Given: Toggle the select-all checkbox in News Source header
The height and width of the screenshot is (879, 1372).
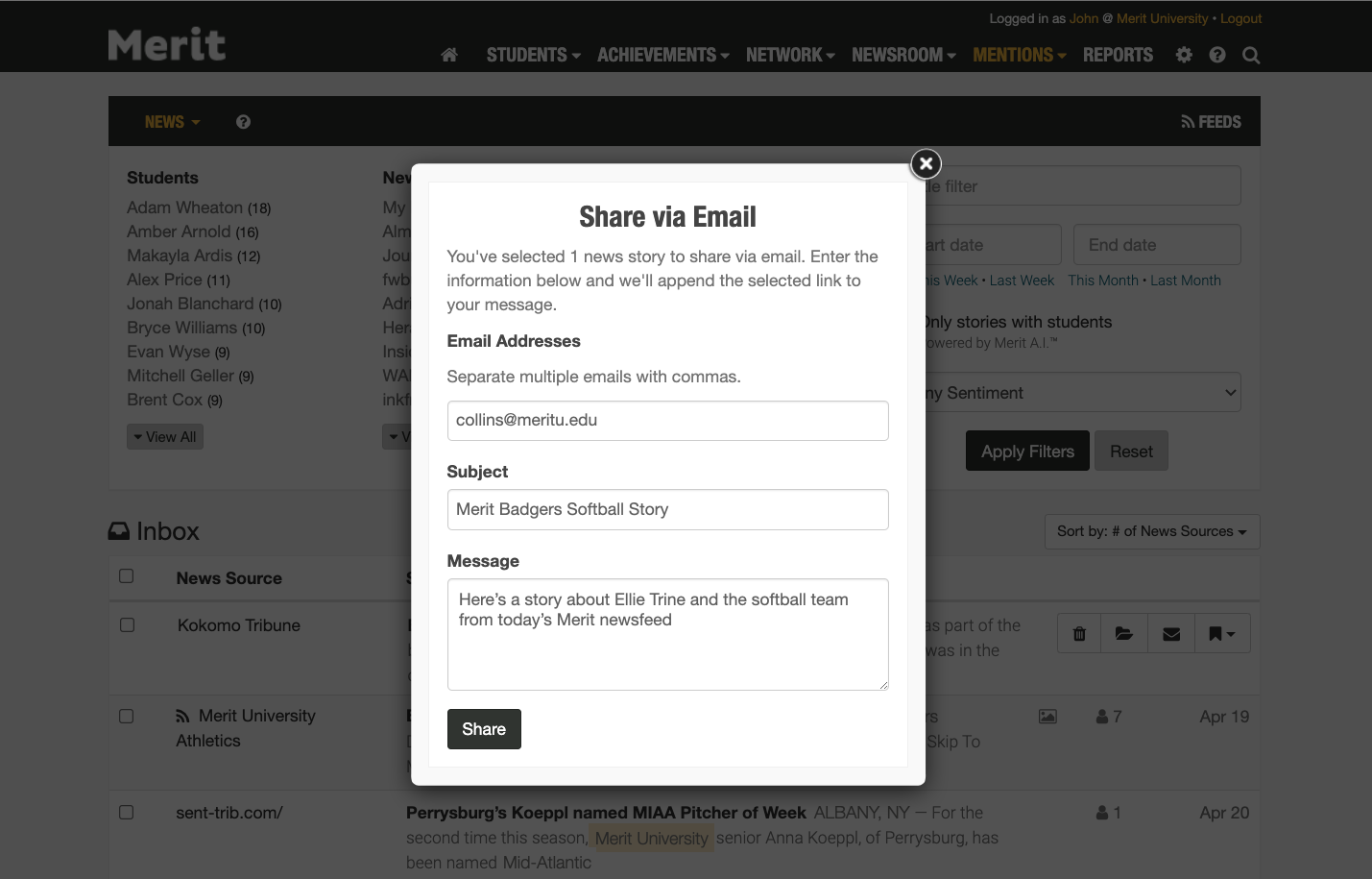Looking at the screenshot, I should (127, 576).
